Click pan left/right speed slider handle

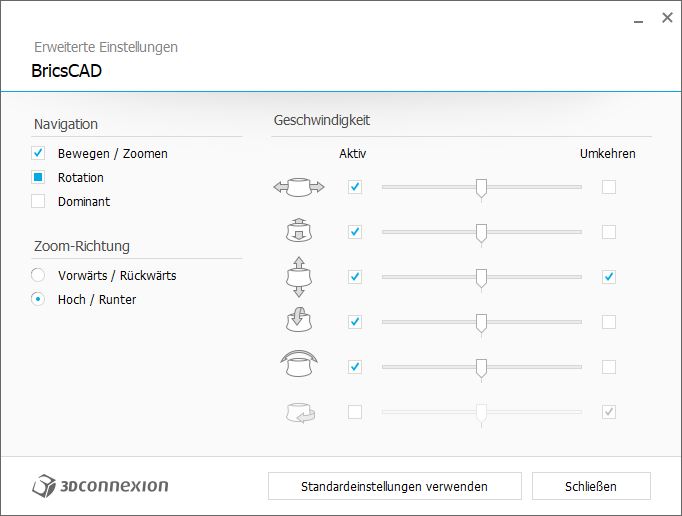481,188
